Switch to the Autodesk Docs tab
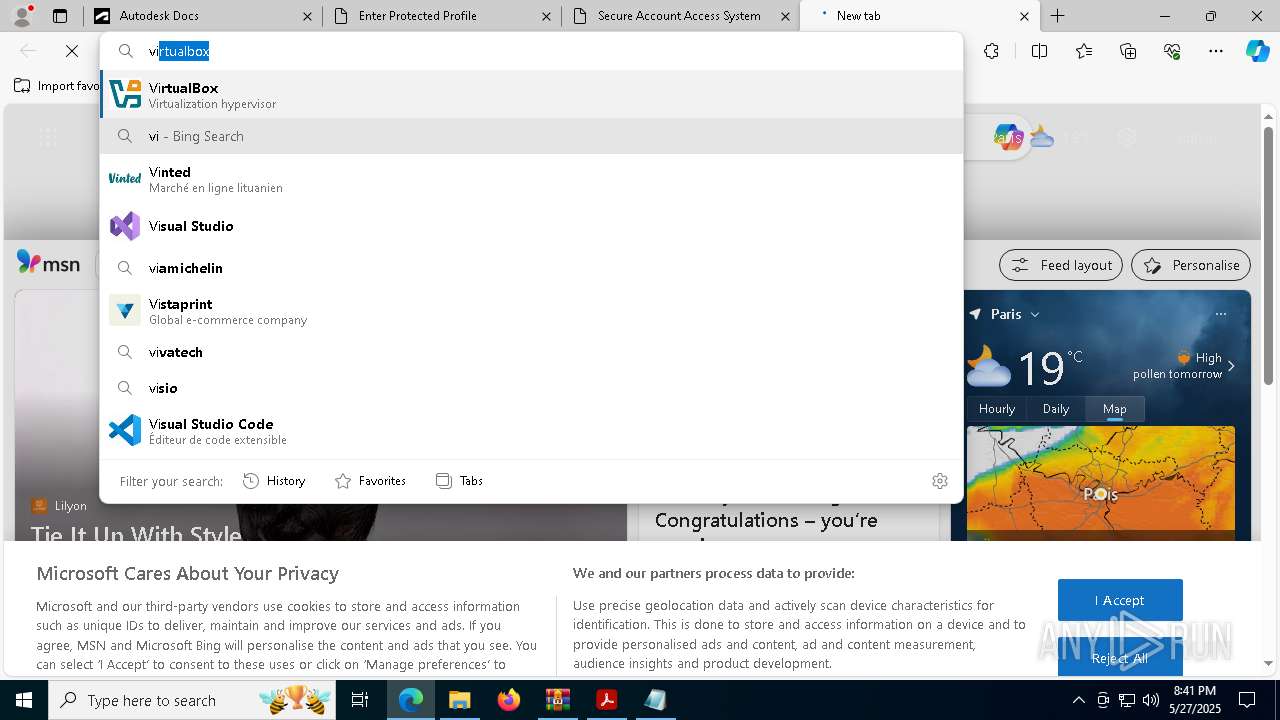Image resolution: width=1280 pixels, height=720 pixels. click(x=202, y=16)
